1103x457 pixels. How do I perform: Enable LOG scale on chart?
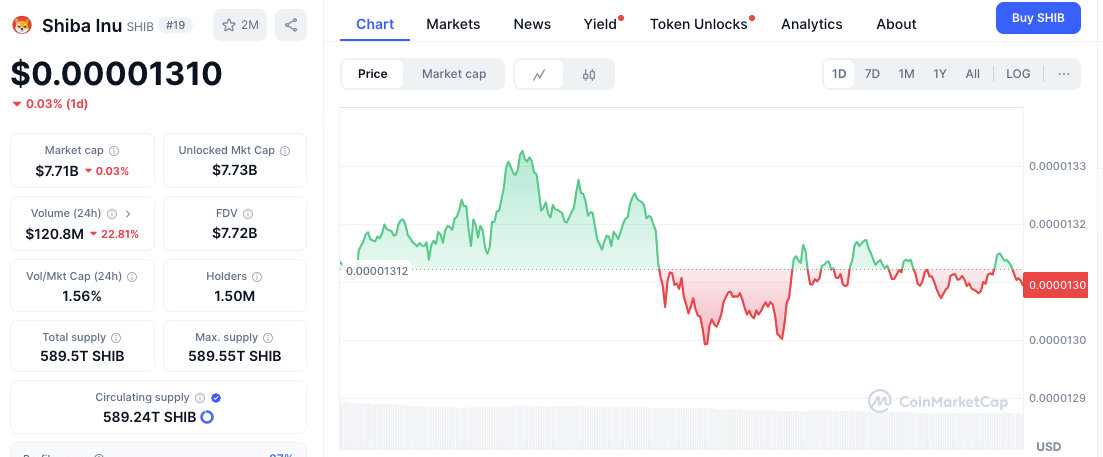coord(1018,74)
